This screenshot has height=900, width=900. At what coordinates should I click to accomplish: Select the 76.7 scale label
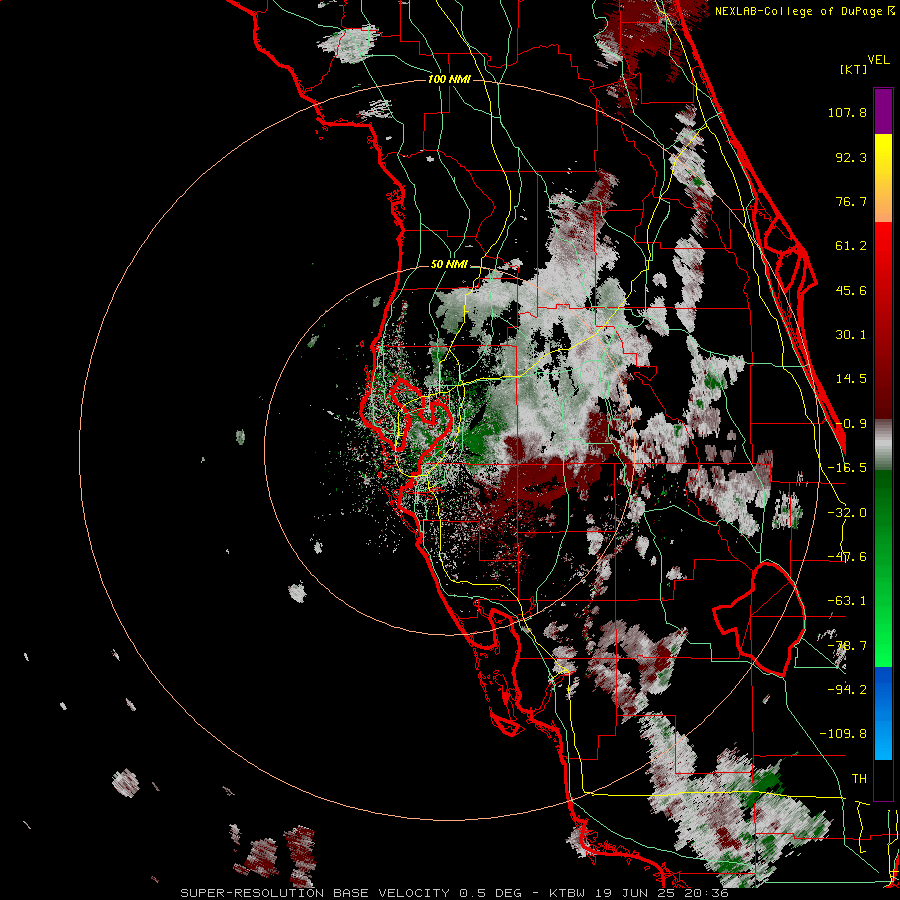tap(851, 201)
